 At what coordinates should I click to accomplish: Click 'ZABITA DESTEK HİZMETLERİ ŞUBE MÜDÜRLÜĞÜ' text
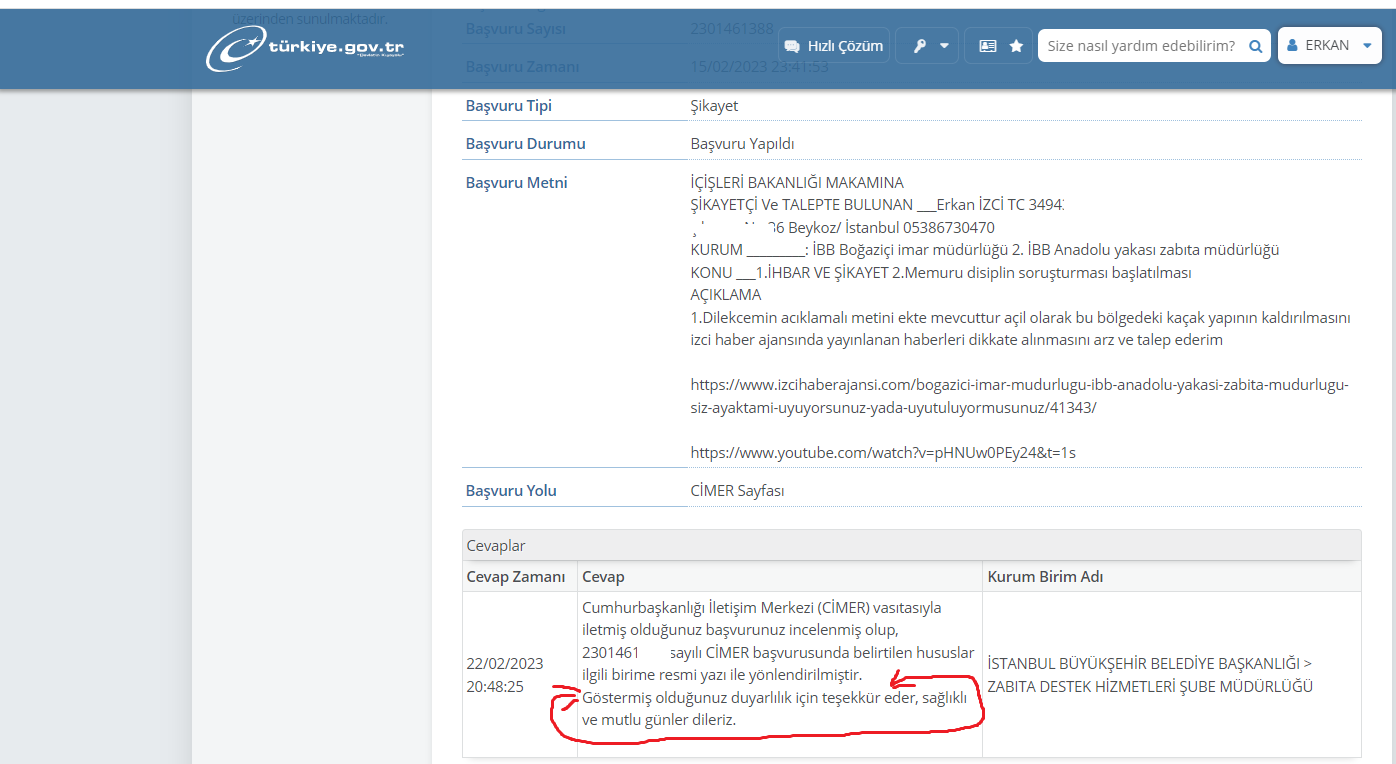pos(1150,687)
